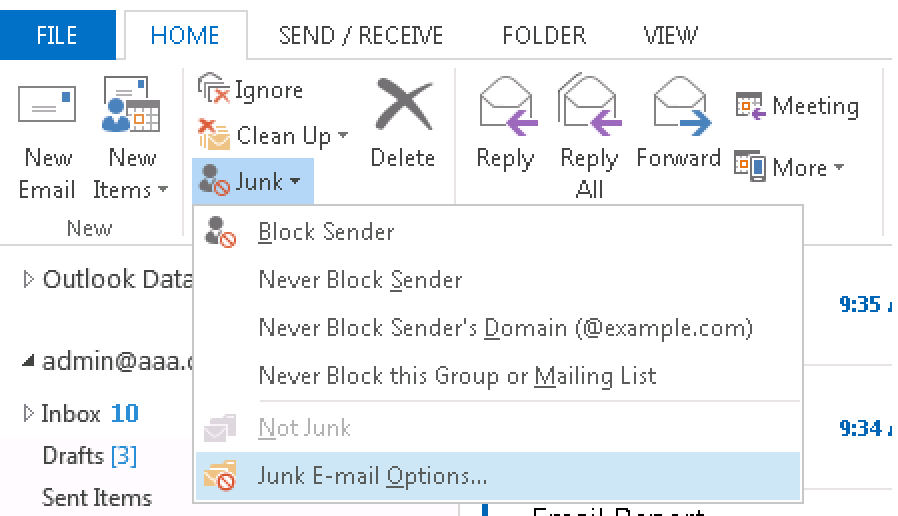Switch to the SEND / RECEIVE tab
The height and width of the screenshot is (516, 898).
[361, 36]
